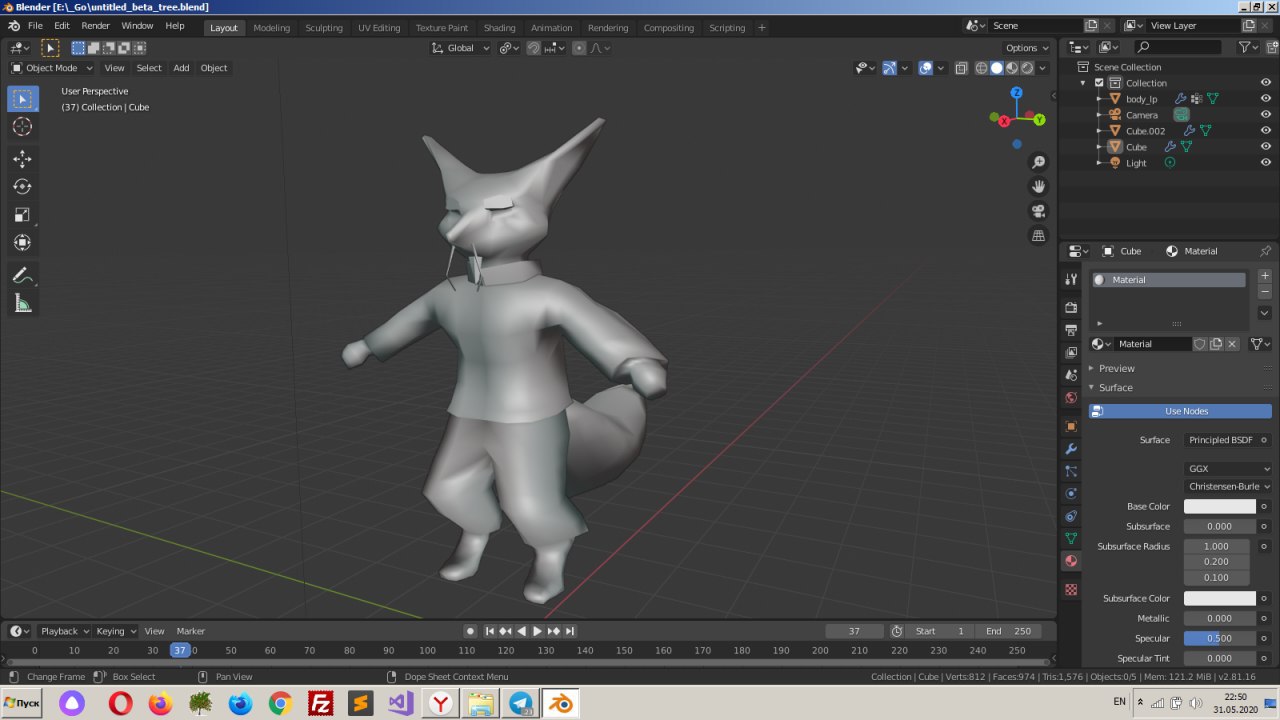Open the GGX distribution dropdown
The image size is (1280, 720).
coord(1228,468)
